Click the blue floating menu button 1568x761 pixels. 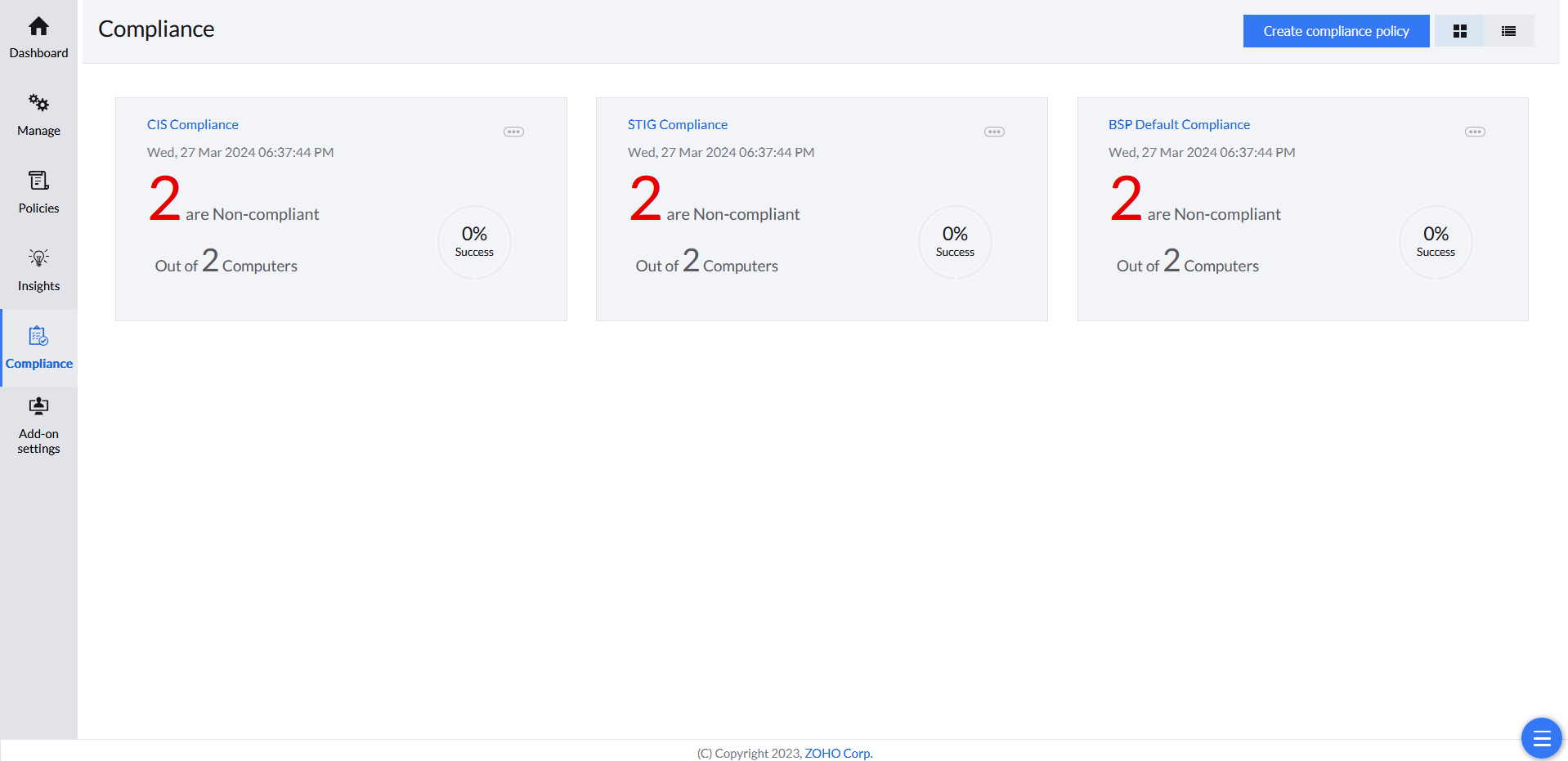pos(1541,739)
